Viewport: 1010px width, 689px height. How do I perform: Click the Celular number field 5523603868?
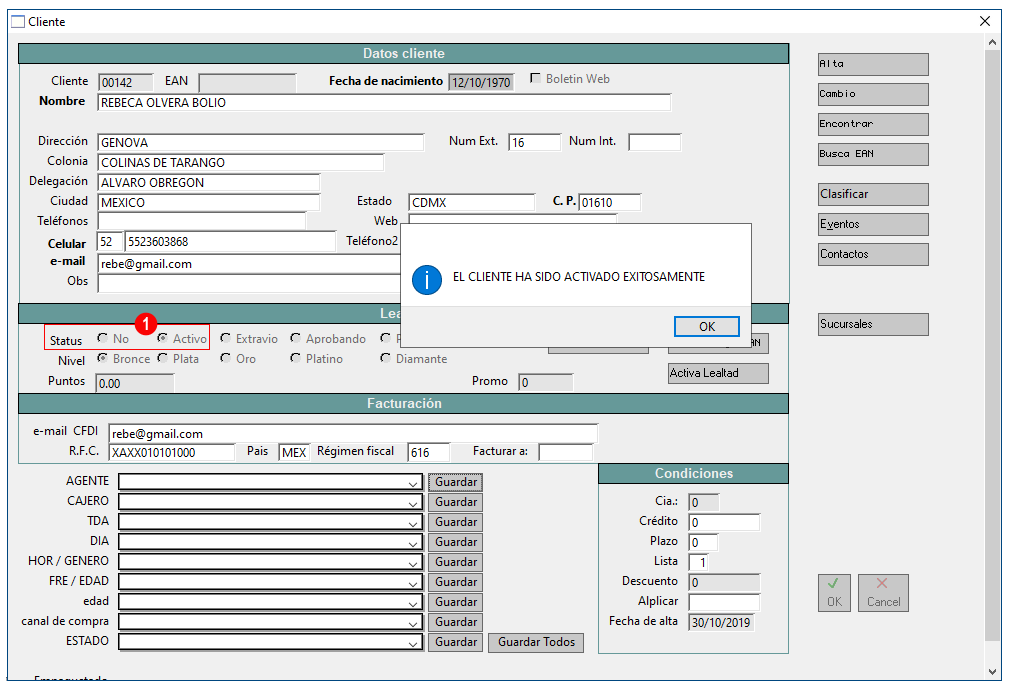tap(230, 241)
